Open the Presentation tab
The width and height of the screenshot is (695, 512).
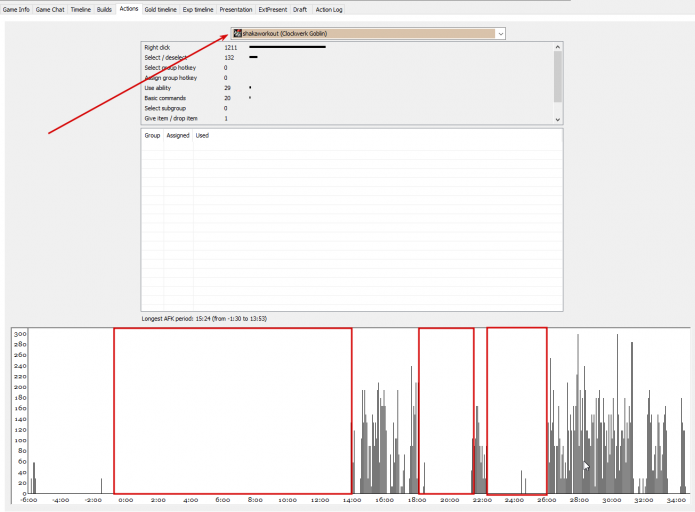pos(236,9)
